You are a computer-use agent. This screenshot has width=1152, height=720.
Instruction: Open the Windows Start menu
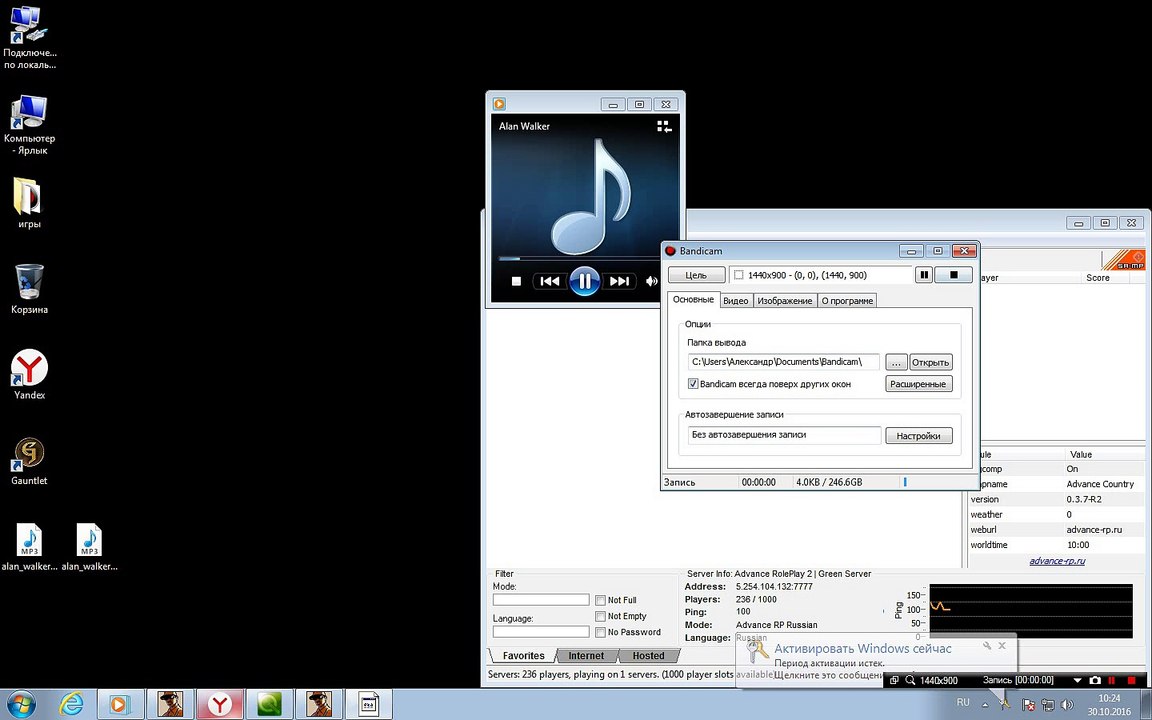22,705
